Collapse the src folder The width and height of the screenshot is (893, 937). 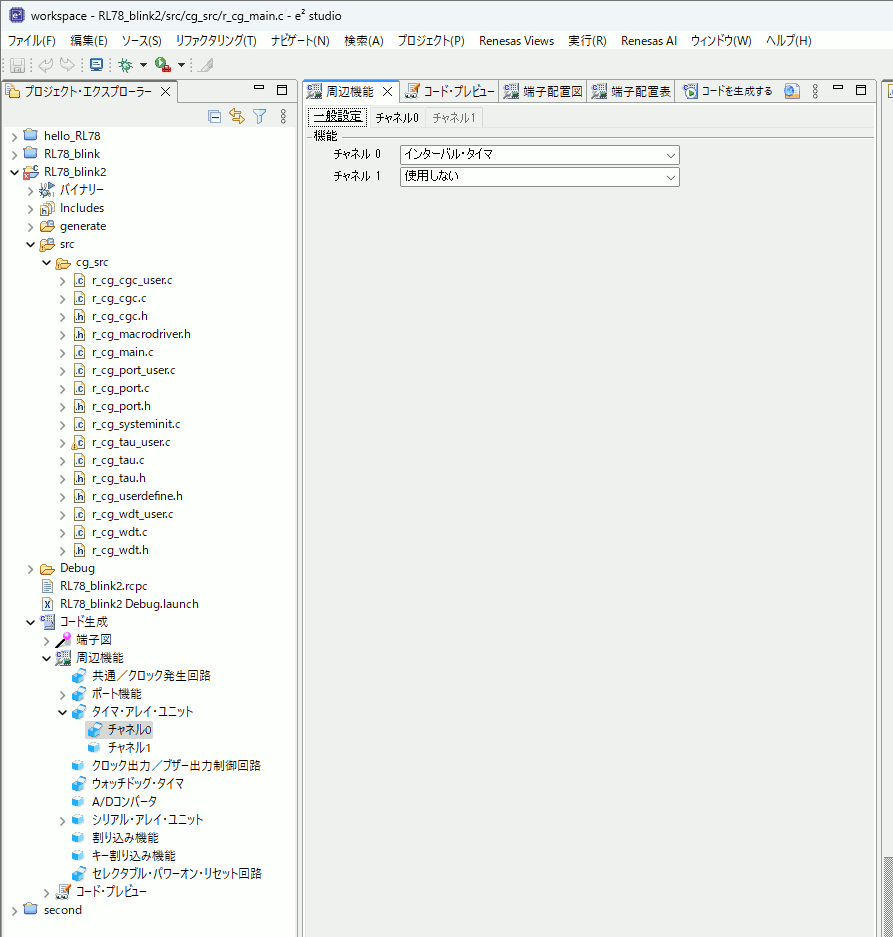coord(30,244)
